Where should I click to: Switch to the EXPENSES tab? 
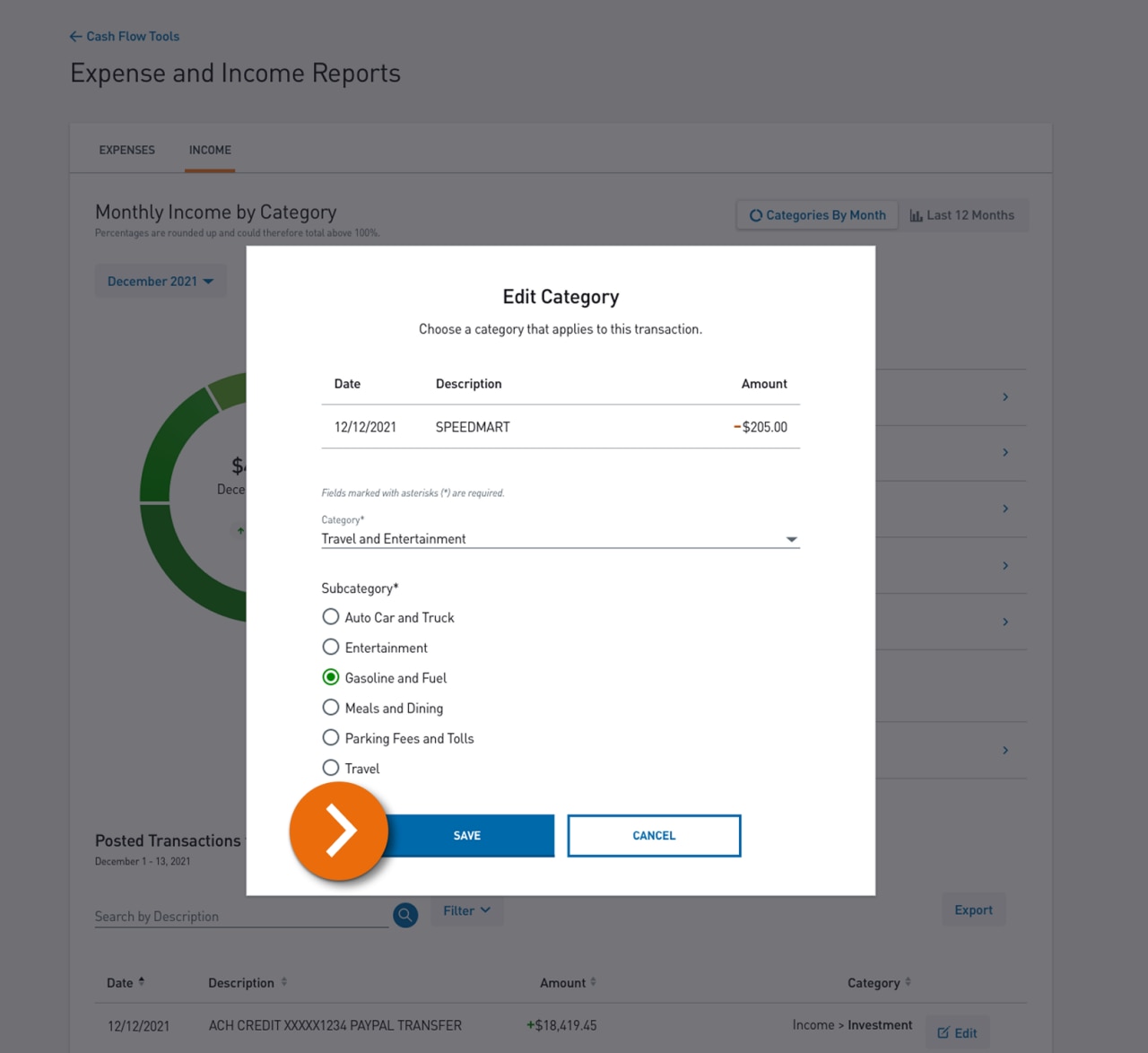click(126, 150)
